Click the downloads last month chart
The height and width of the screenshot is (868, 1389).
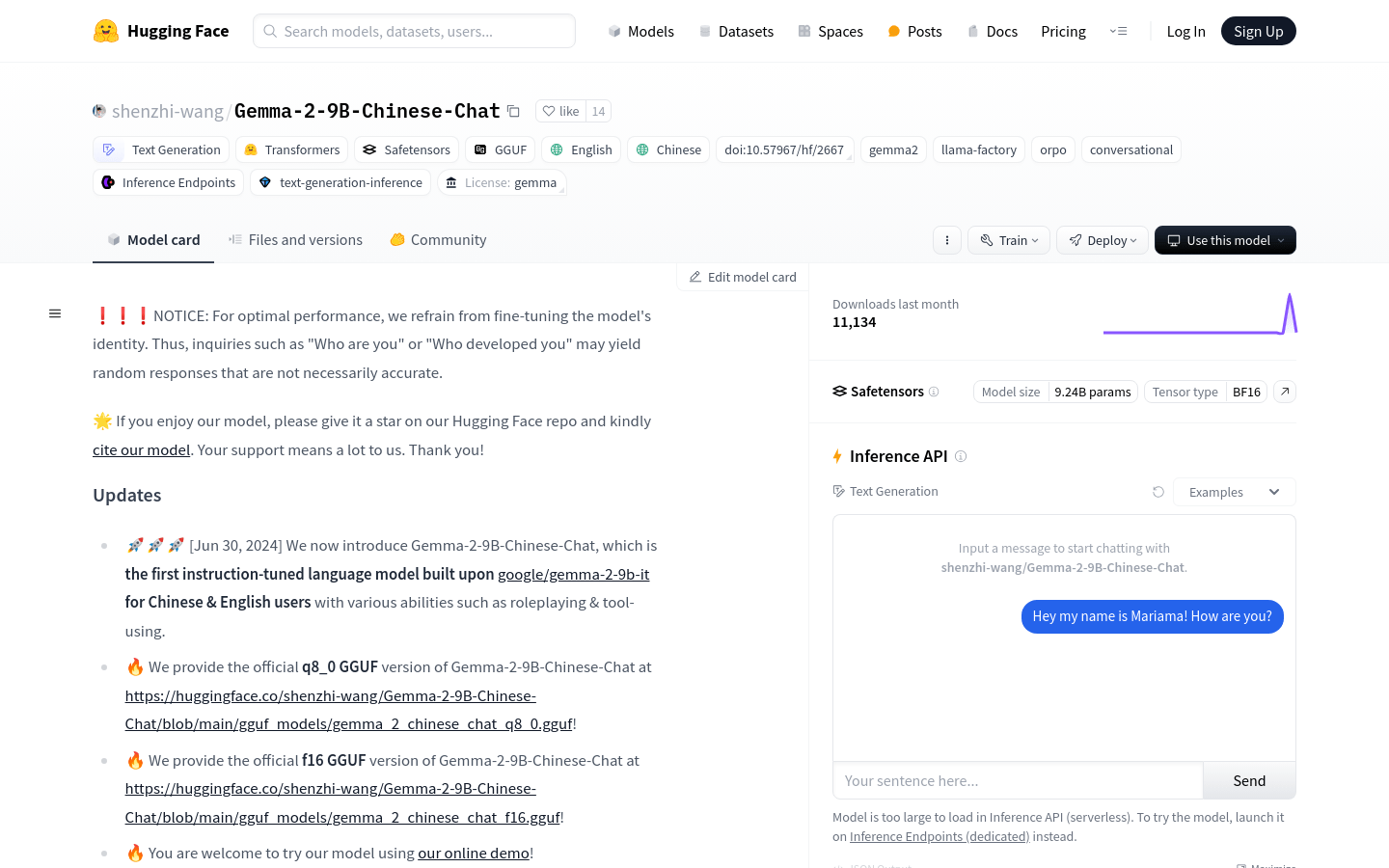pyautogui.click(x=1200, y=314)
